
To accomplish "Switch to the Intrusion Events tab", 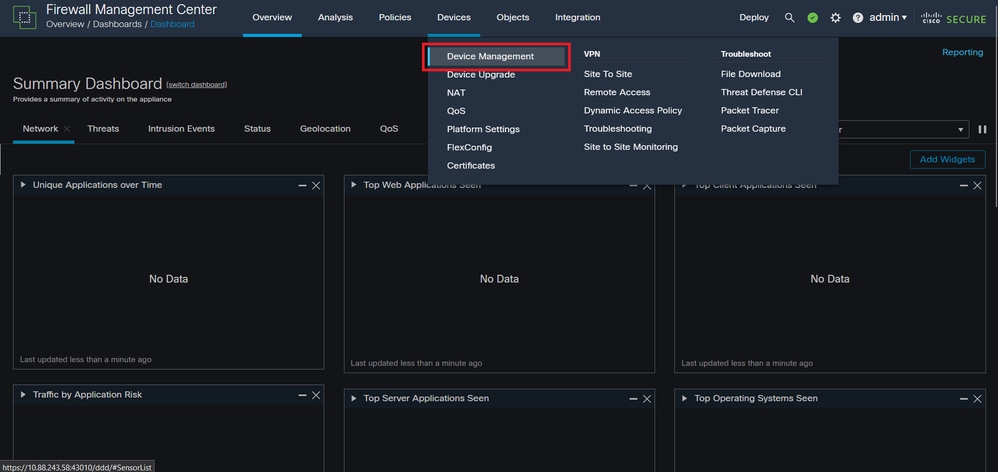I will (x=181, y=128).
